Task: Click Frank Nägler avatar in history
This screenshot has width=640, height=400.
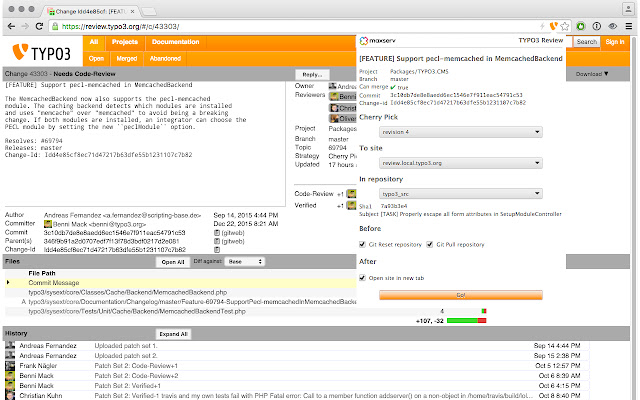Action: 10,365
